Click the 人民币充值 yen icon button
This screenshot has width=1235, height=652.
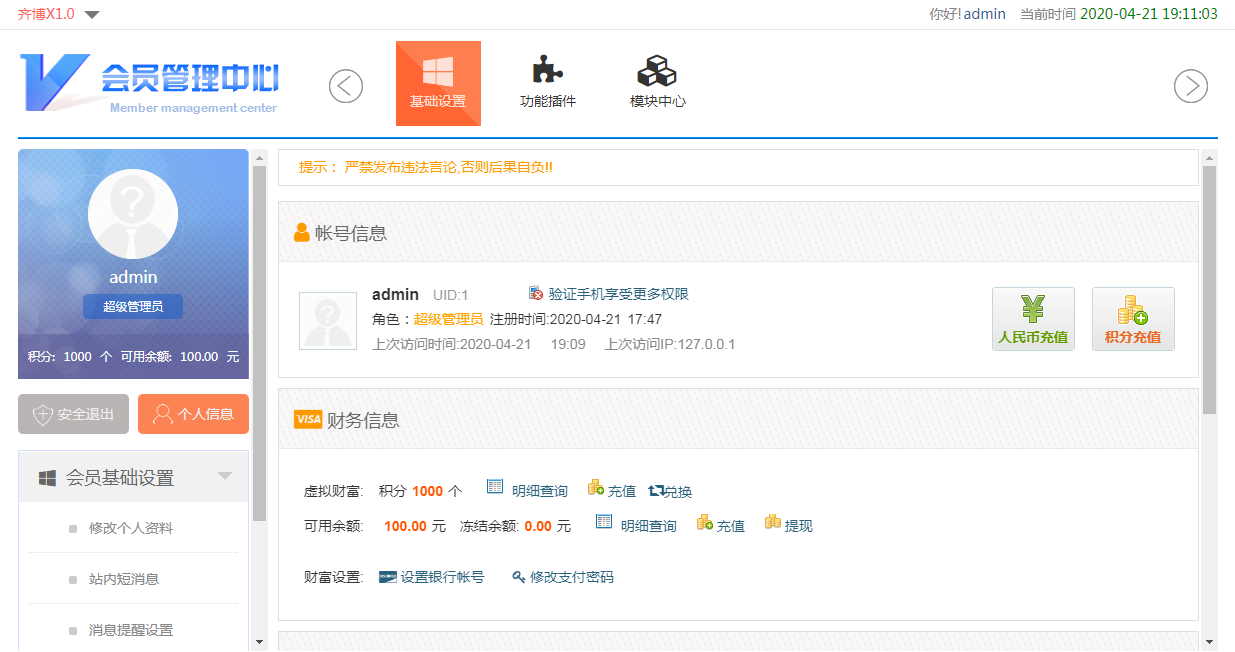[x=1033, y=319]
